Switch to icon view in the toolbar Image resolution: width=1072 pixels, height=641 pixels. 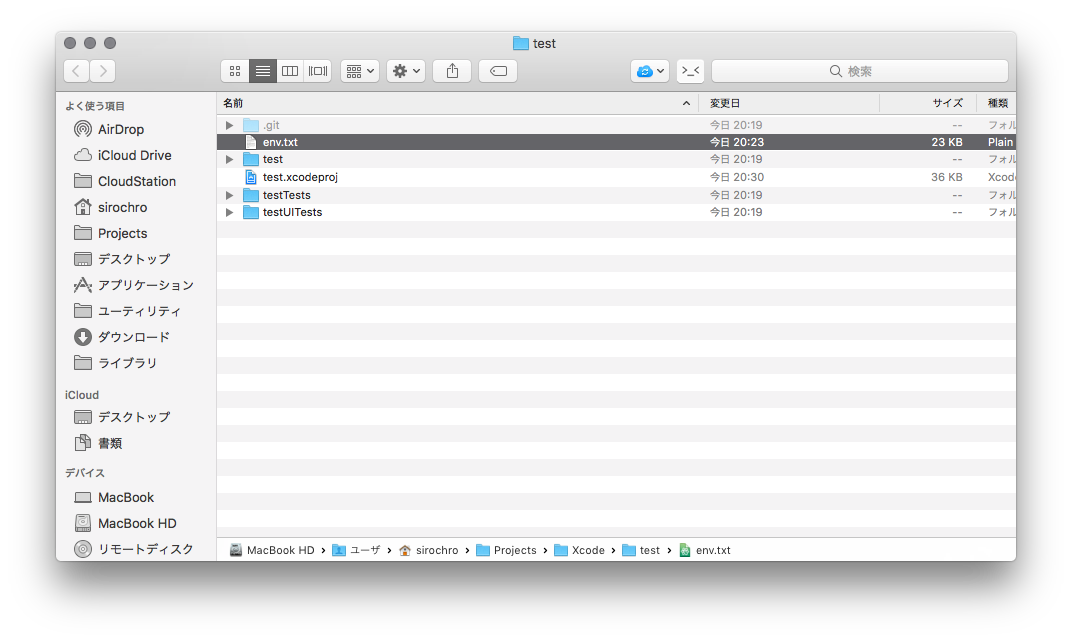[234, 70]
